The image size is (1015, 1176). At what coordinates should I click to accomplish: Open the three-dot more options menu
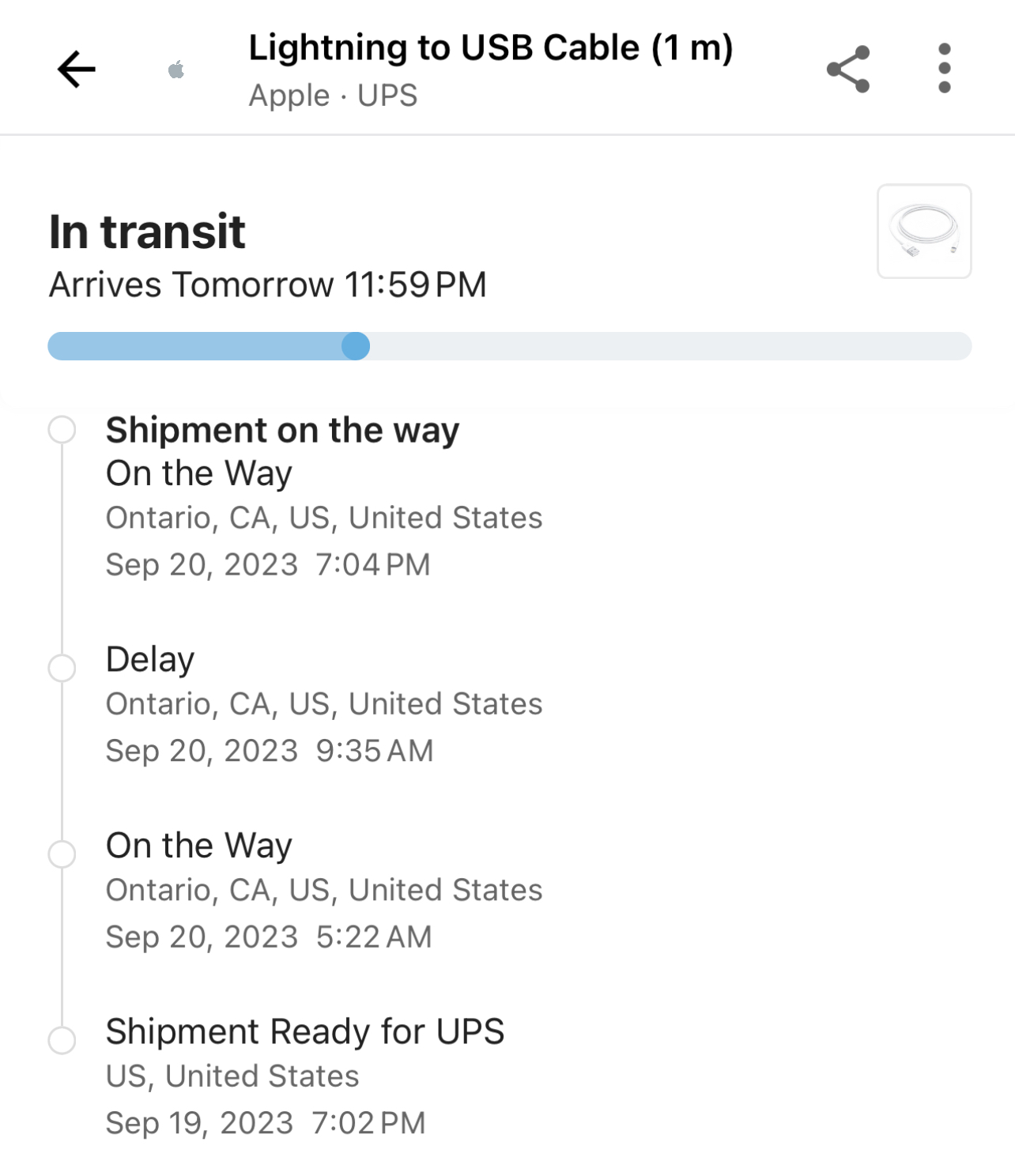click(x=944, y=69)
